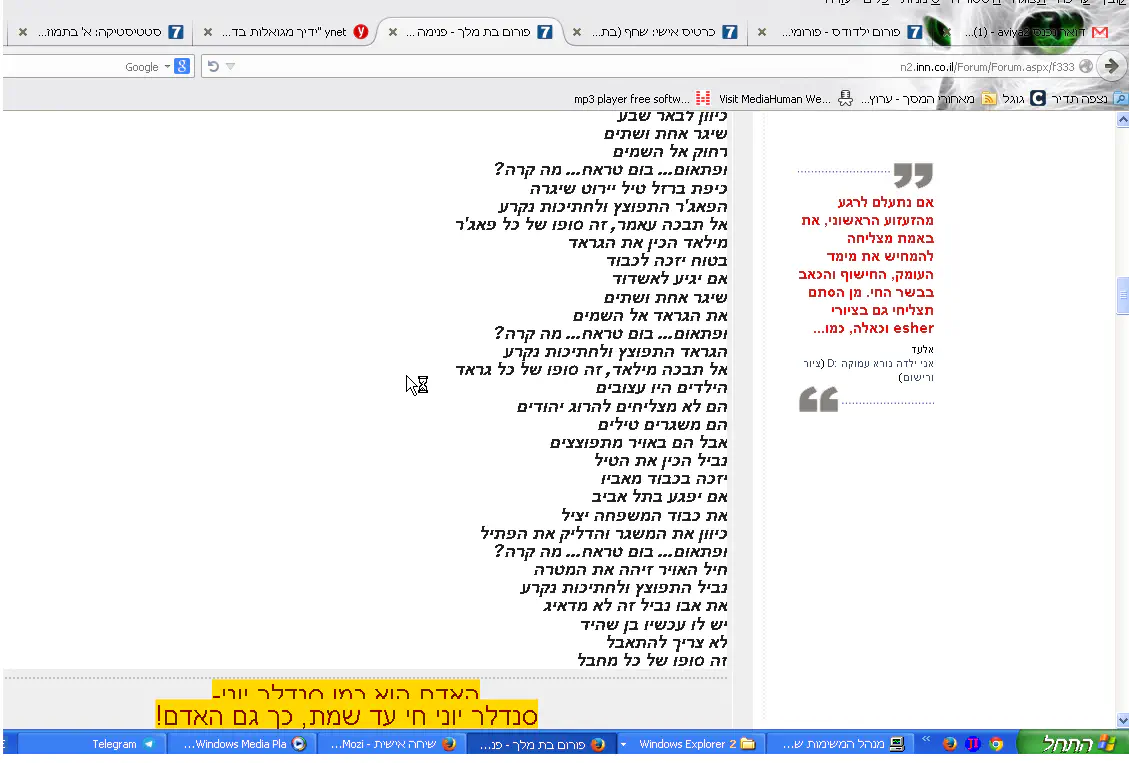
Task: Open the URL history dropdown arrow
Action: coord(230,66)
